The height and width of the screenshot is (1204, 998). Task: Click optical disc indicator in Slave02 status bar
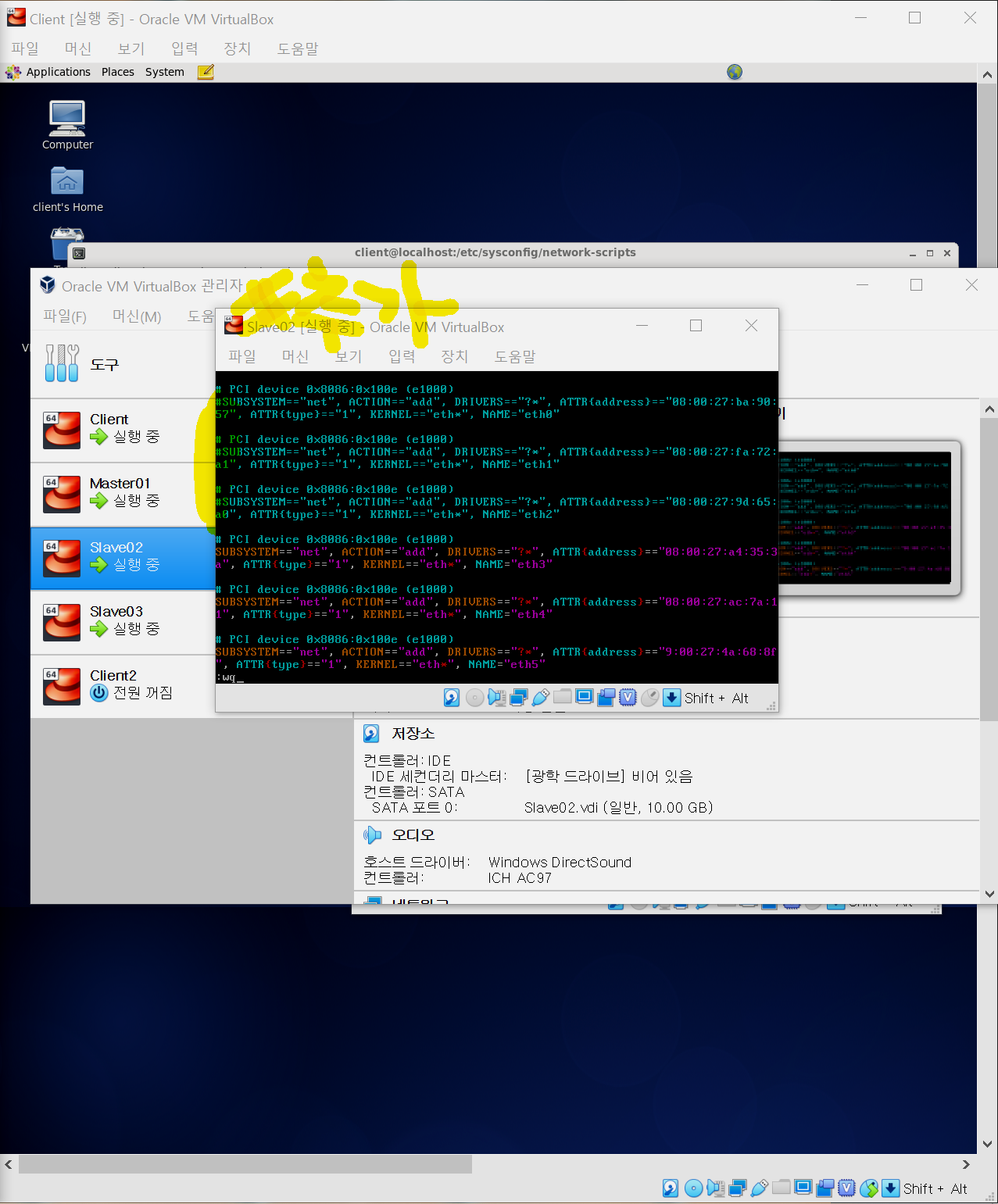(474, 698)
